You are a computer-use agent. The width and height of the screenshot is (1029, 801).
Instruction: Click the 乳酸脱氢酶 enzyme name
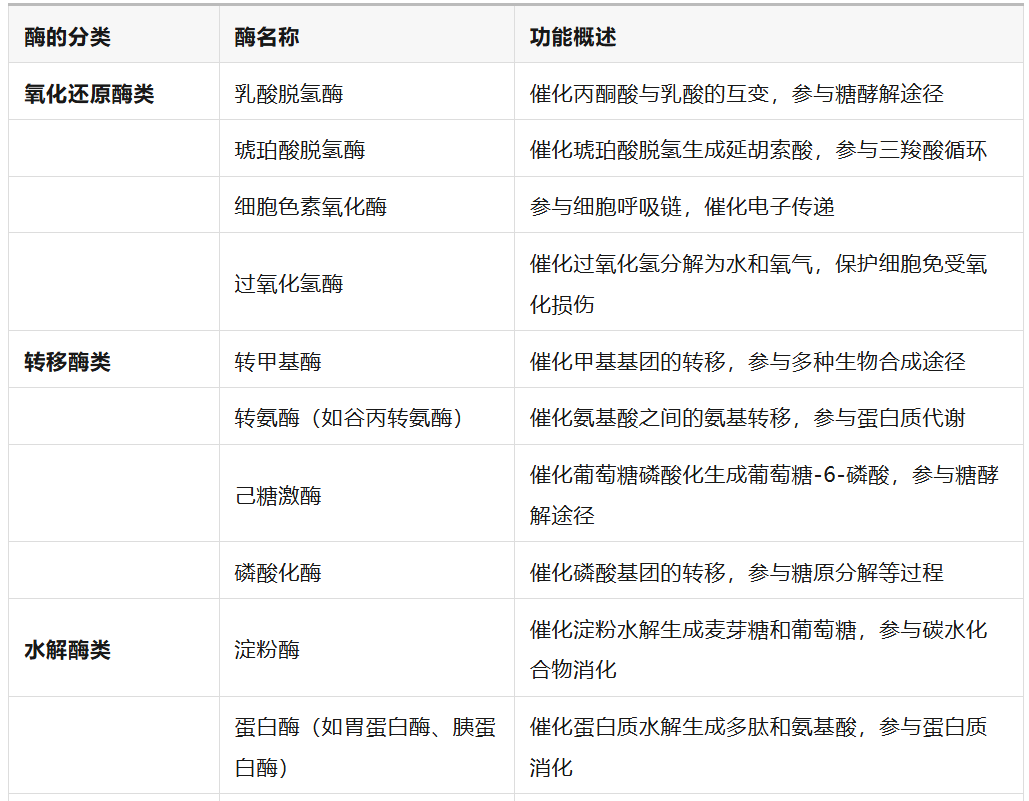289,94
